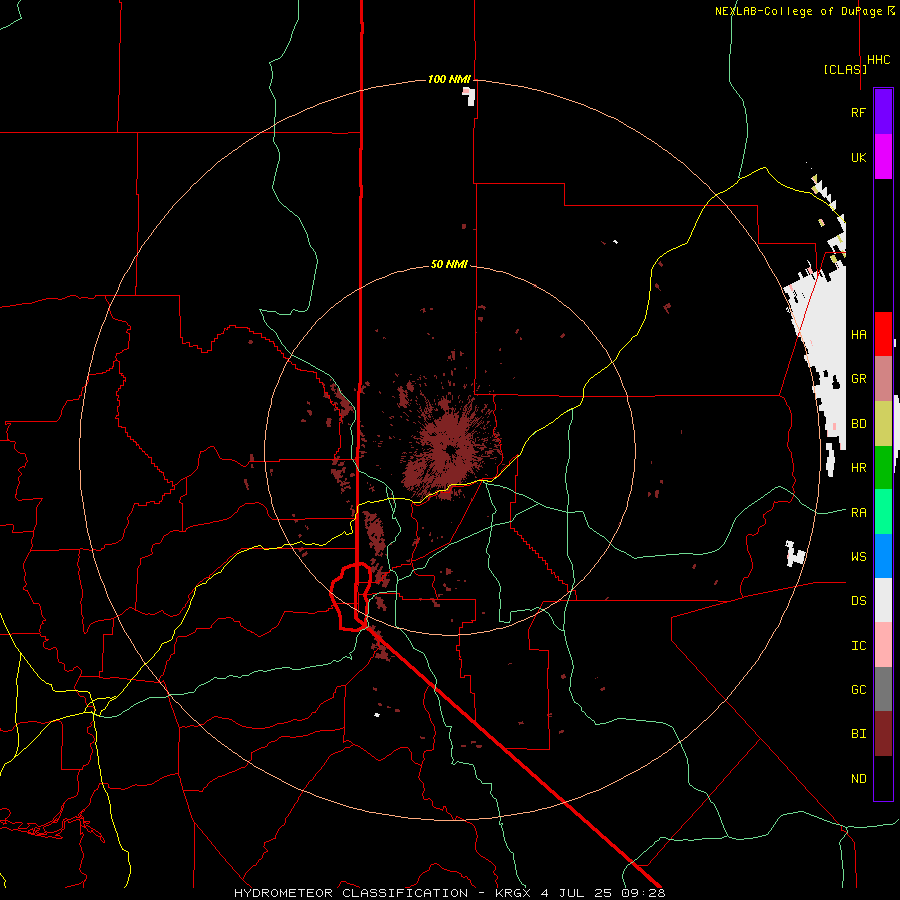
Task: Click the light pink IC swatch
Action: tap(883, 645)
